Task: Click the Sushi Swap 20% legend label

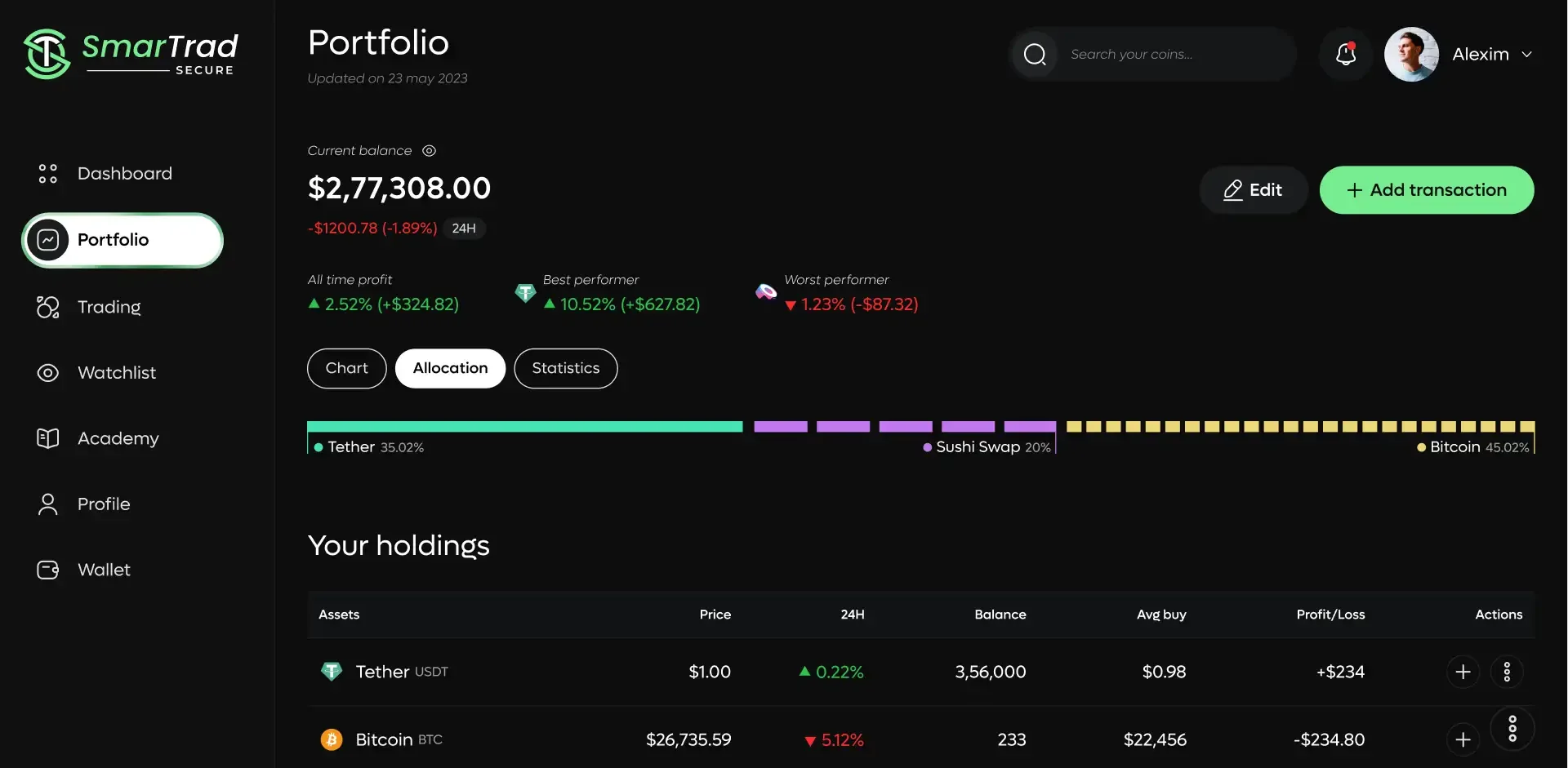Action: click(x=987, y=447)
